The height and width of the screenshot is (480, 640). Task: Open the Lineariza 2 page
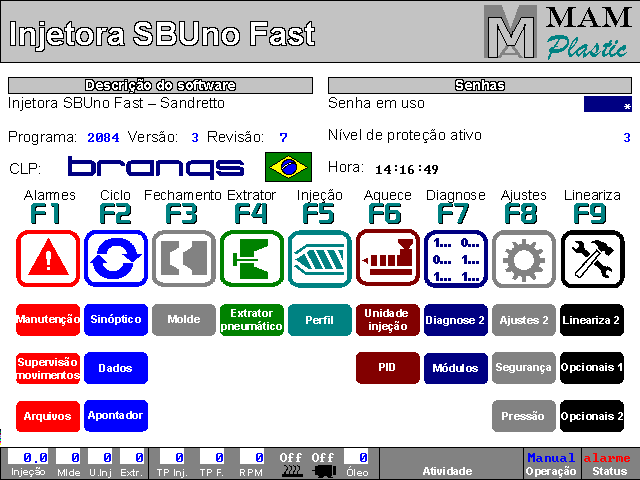pyautogui.click(x=592, y=320)
